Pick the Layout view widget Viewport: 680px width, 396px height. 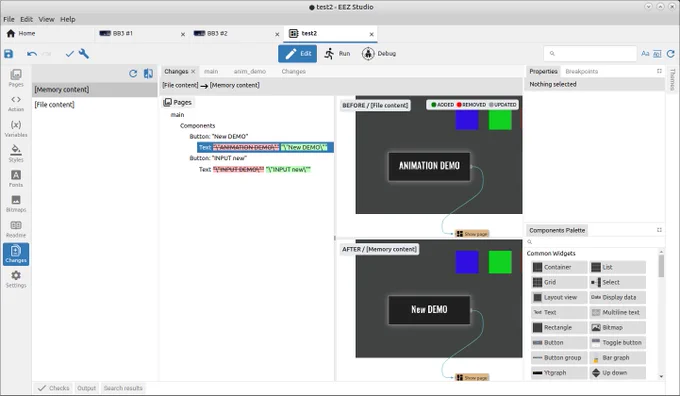pyautogui.click(x=559, y=298)
